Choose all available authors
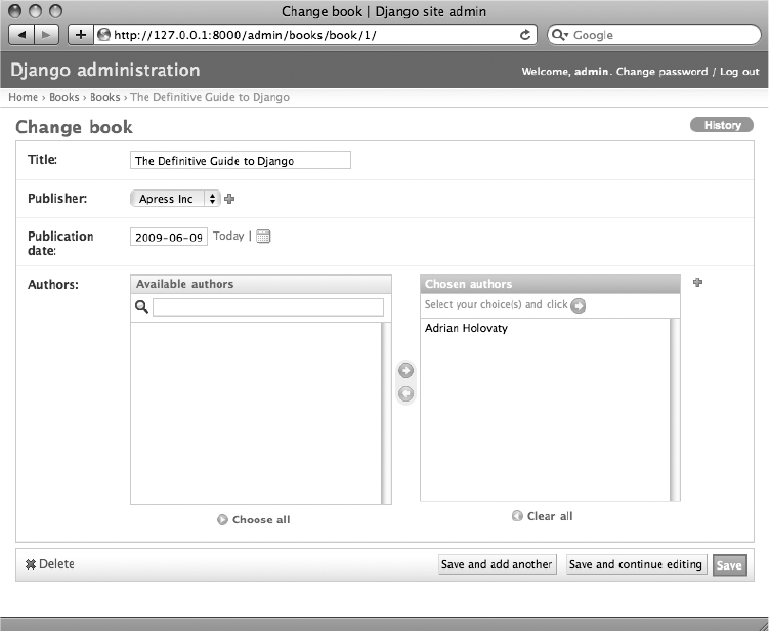 coord(261,519)
